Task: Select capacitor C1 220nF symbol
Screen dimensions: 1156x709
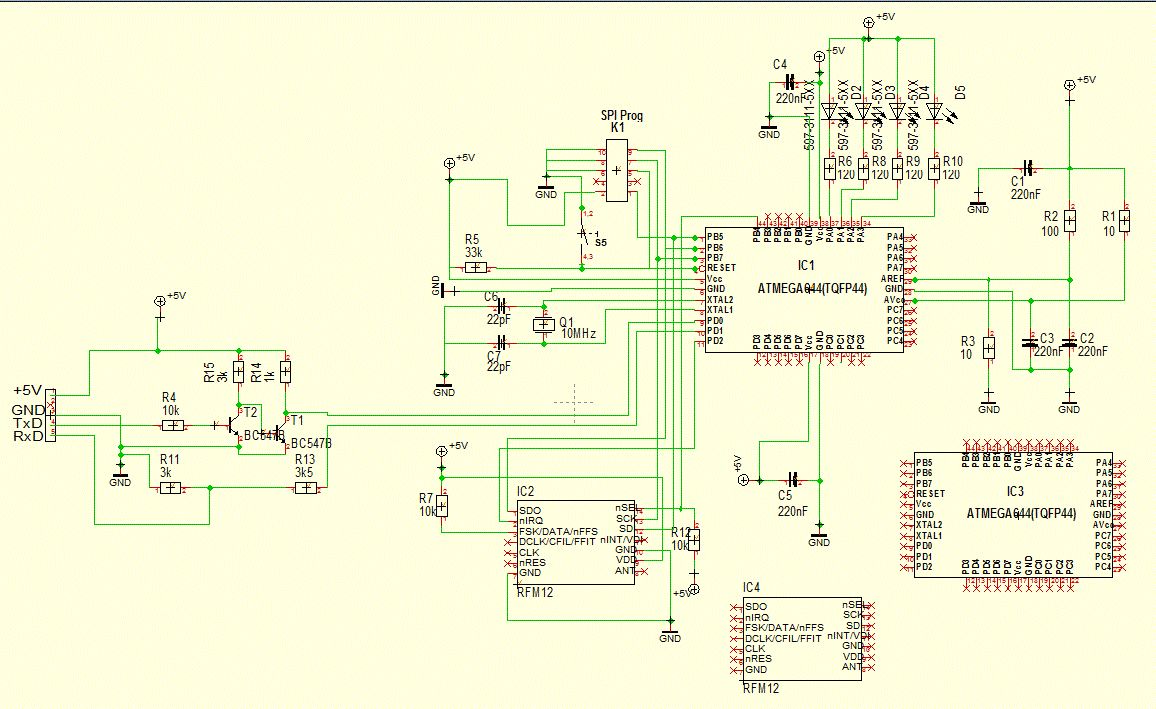Action: pyautogui.click(x=1029, y=168)
